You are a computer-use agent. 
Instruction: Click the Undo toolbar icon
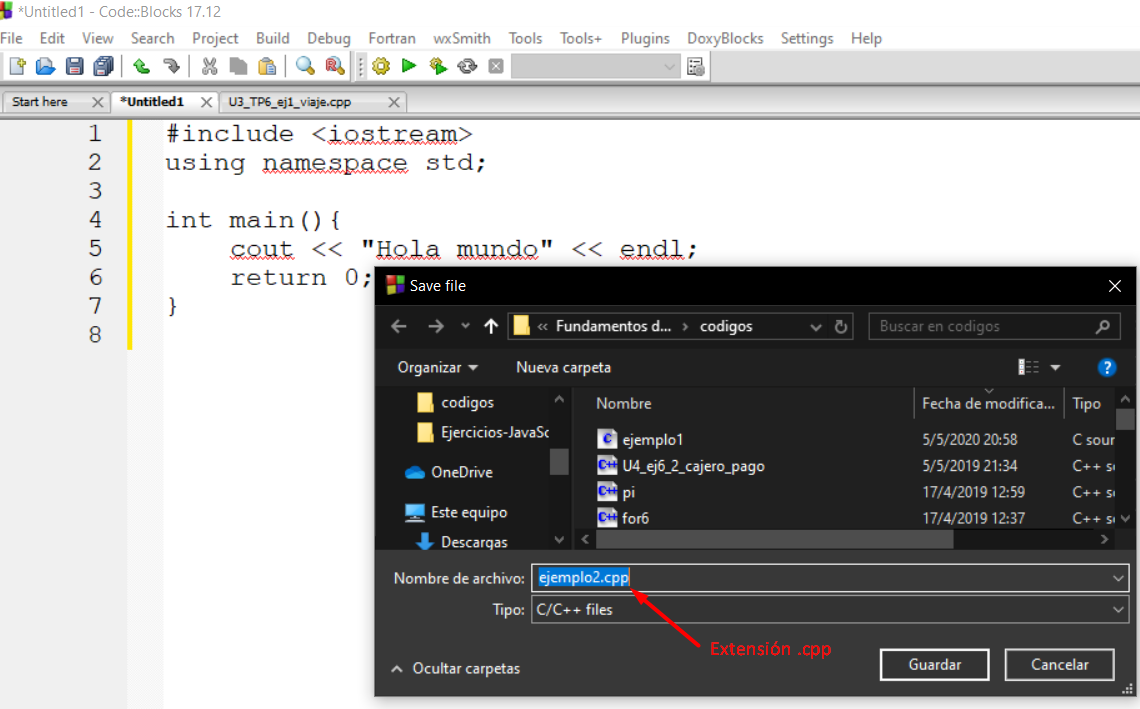point(140,66)
